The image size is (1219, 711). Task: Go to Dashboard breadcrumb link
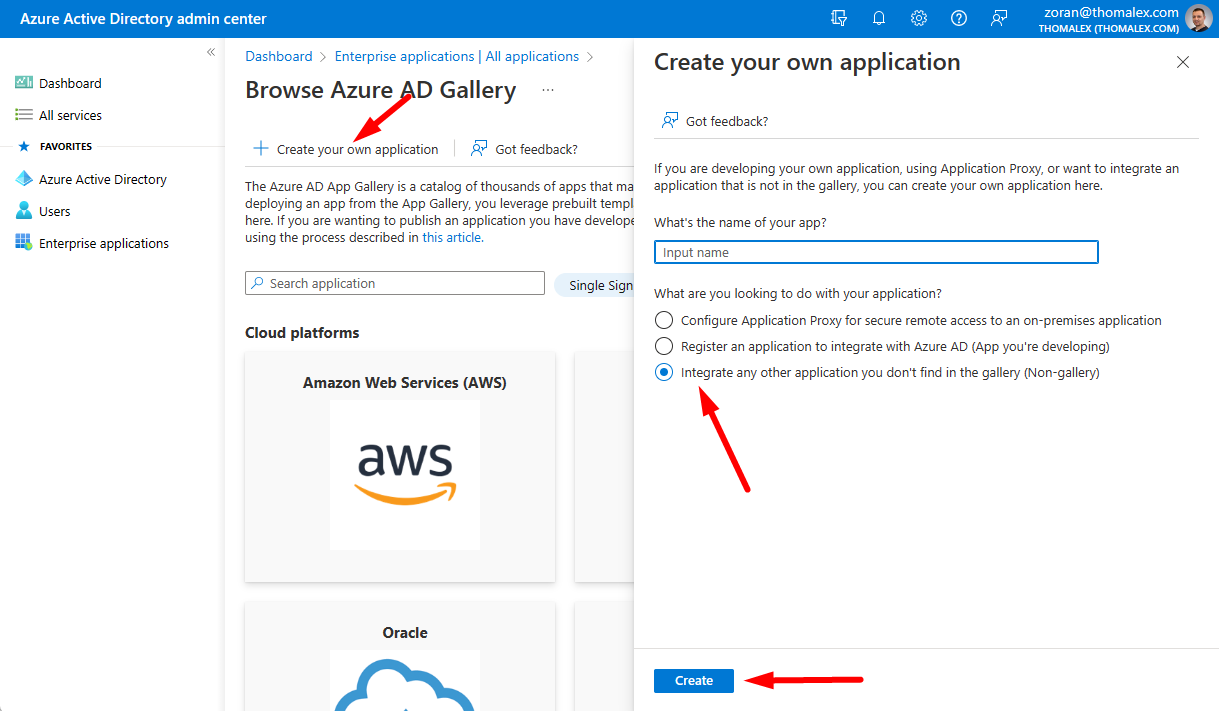click(279, 56)
